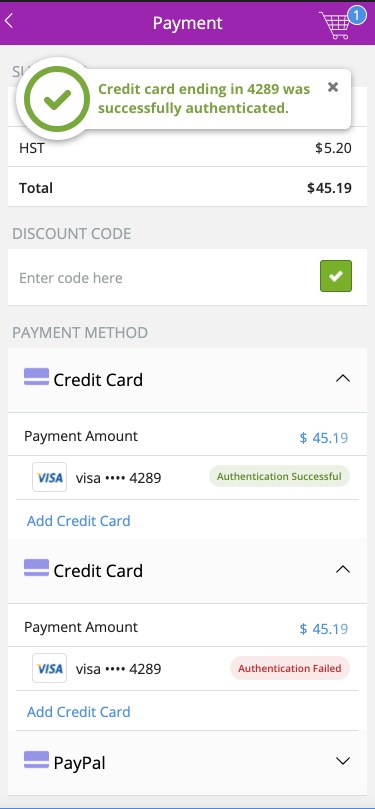Apply discount code with green check button
The image size is (375, 809).
(336, 276)
